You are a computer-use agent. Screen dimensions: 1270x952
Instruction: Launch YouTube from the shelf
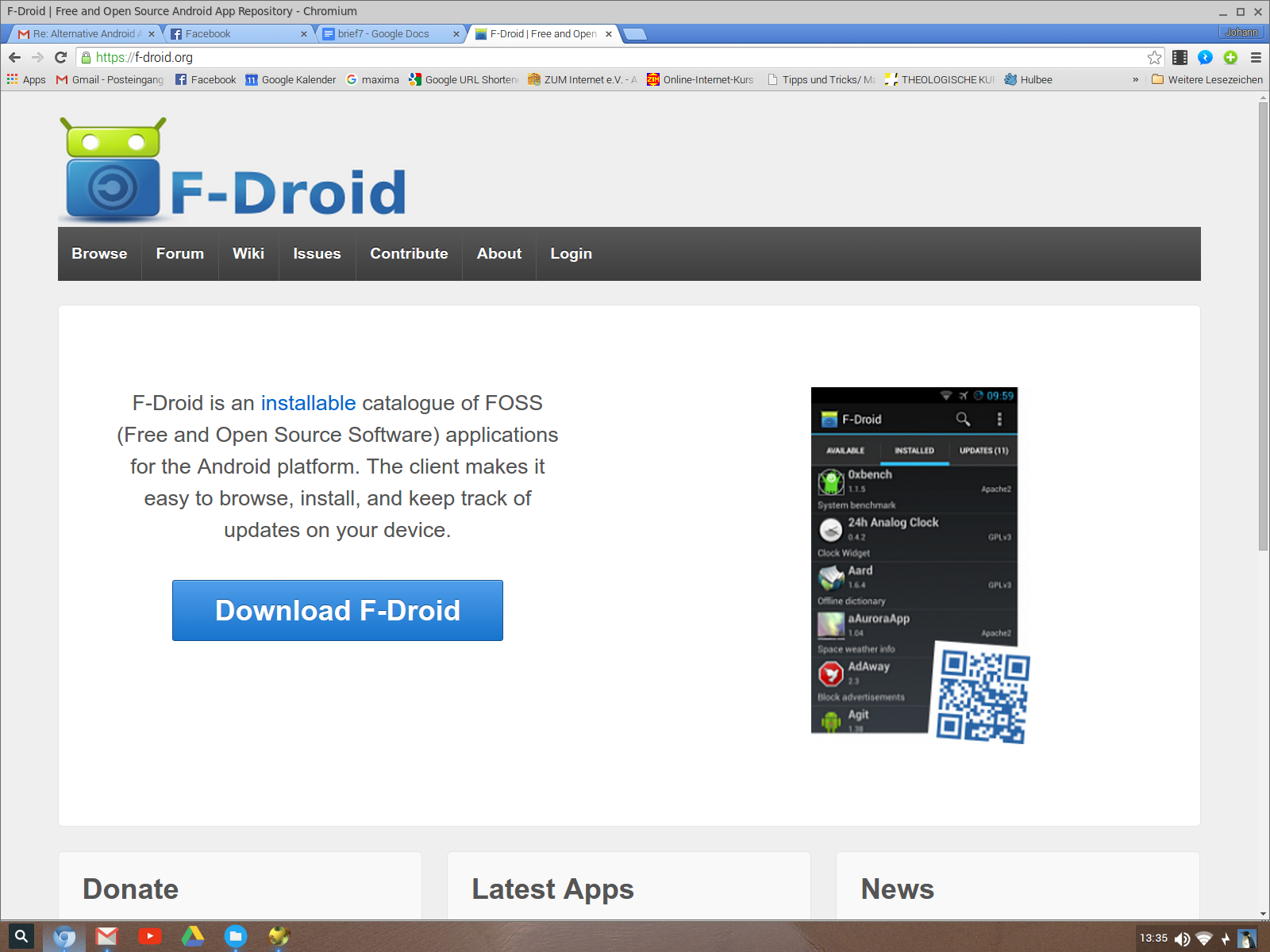coord(150,937)
